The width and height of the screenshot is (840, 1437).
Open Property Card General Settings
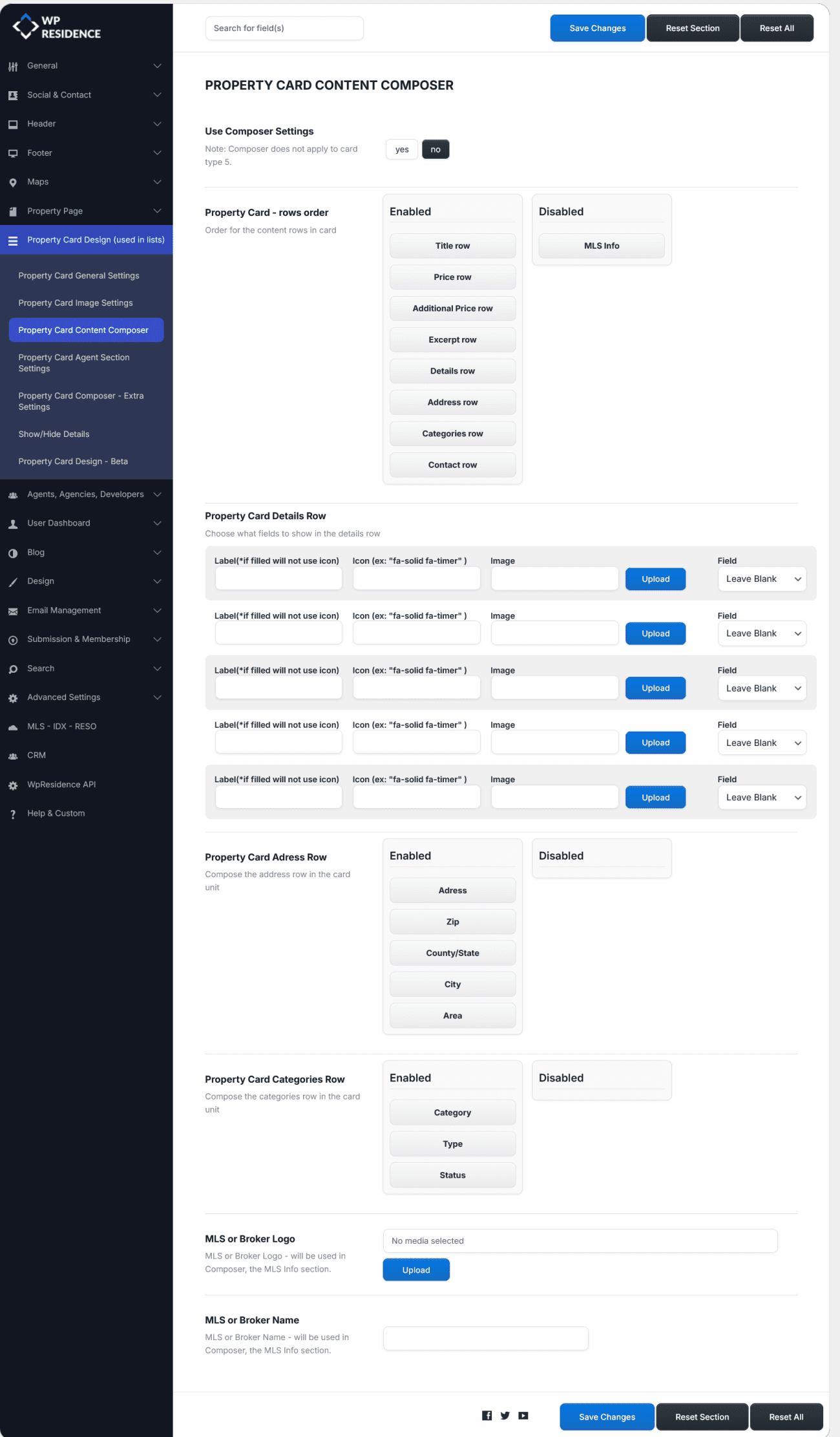(79, 275)
